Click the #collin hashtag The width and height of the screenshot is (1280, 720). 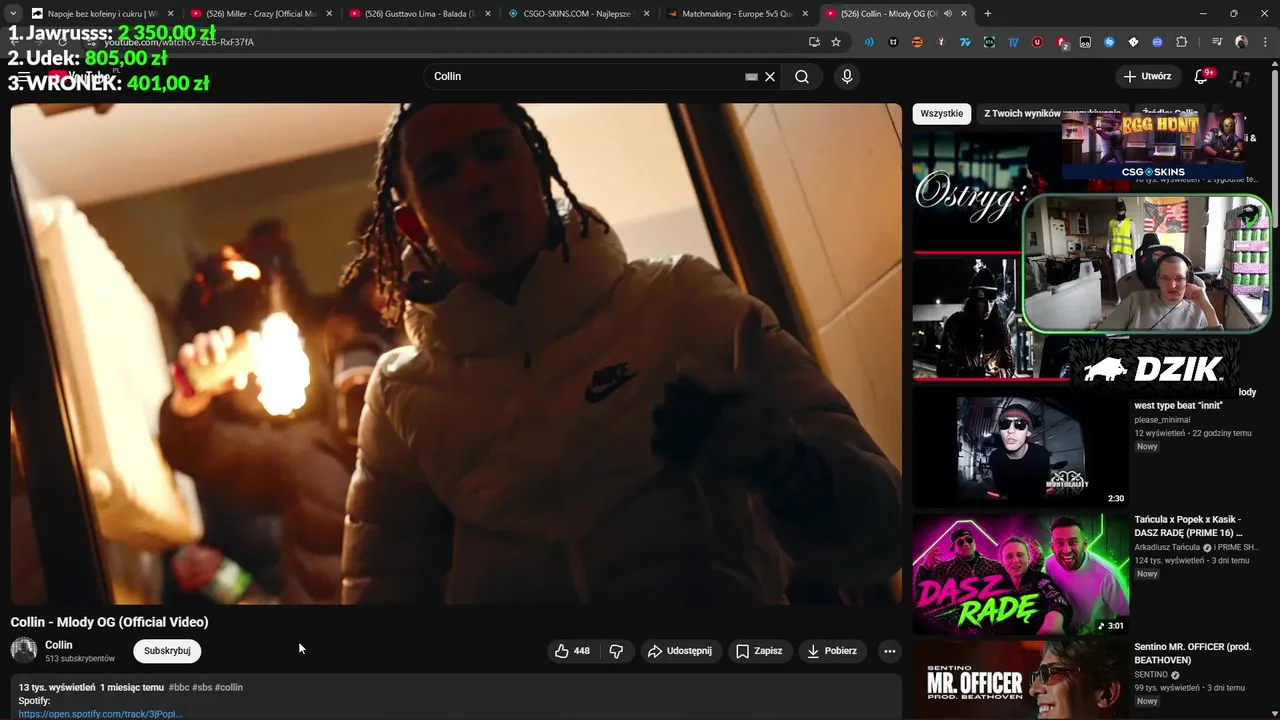pos(229,688)
